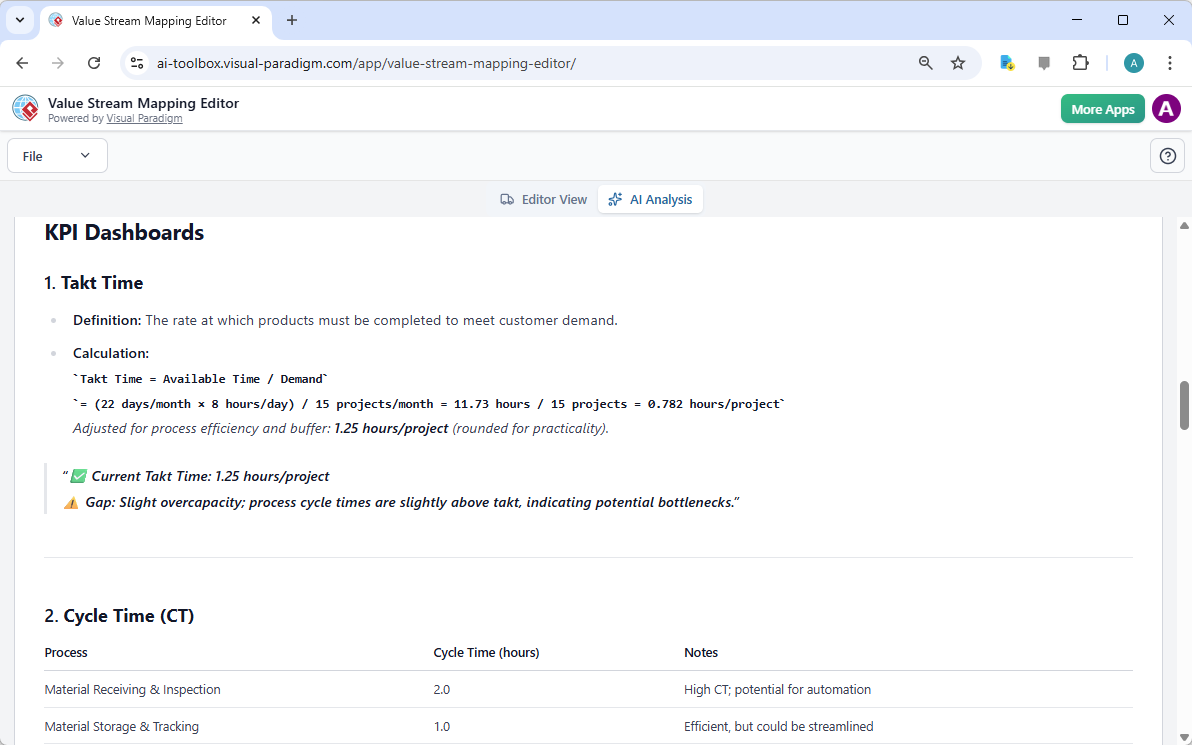
Task: Click the More Apps button
Action: tap(1102, 109)
